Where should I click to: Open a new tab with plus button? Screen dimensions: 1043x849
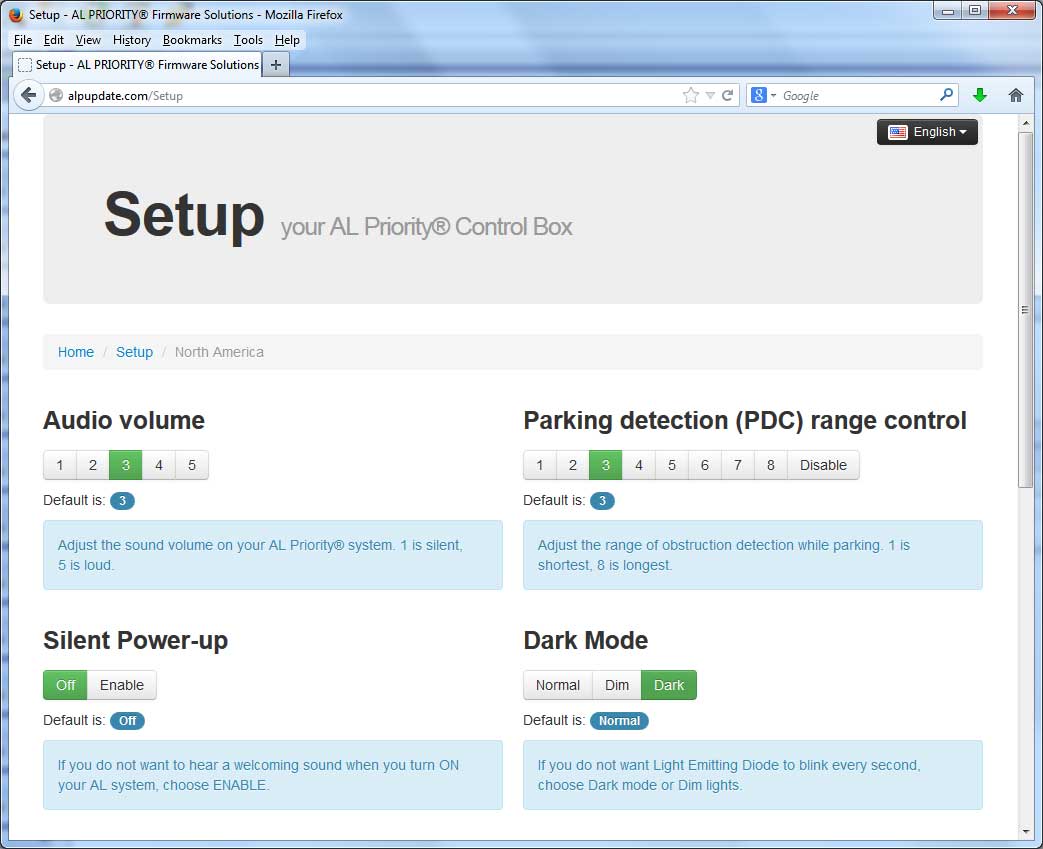pyautogui.click(x=276, y=64)
